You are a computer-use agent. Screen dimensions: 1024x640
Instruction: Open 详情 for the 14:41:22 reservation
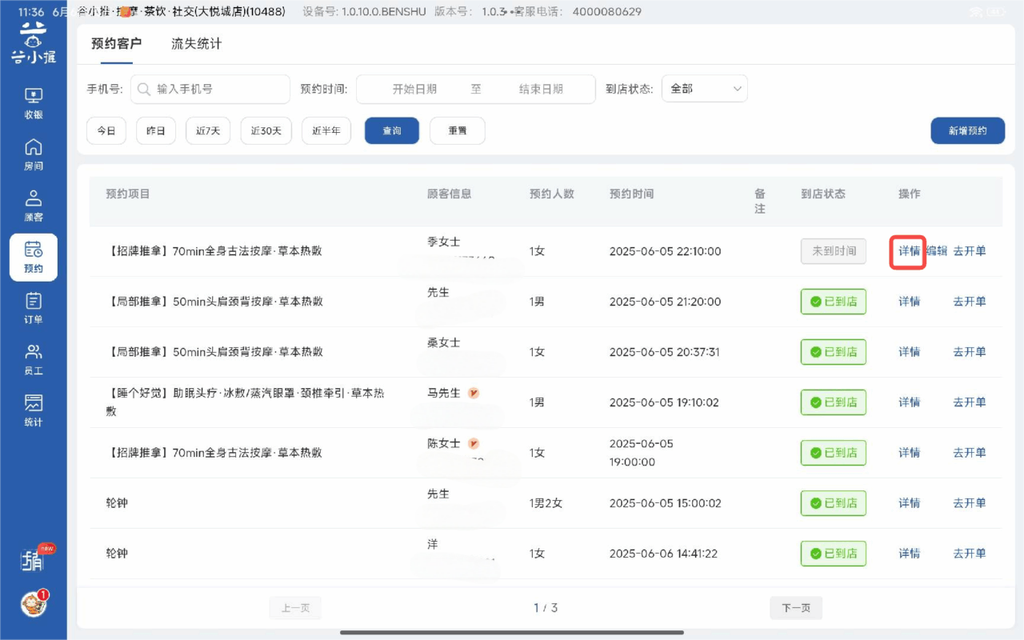click(908, 553)
